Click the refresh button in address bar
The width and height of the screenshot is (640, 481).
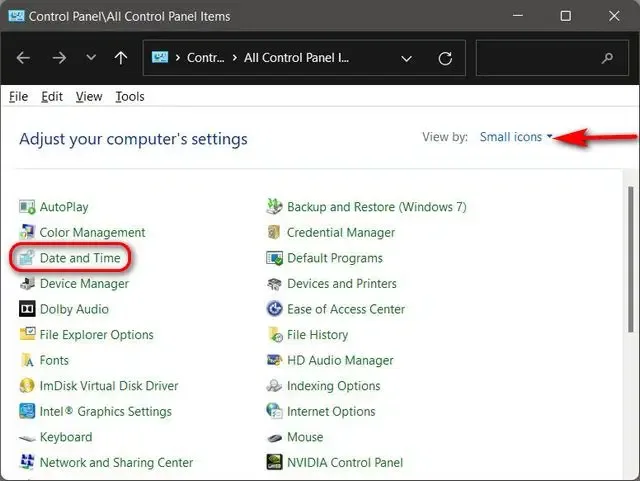click(445, 58)
